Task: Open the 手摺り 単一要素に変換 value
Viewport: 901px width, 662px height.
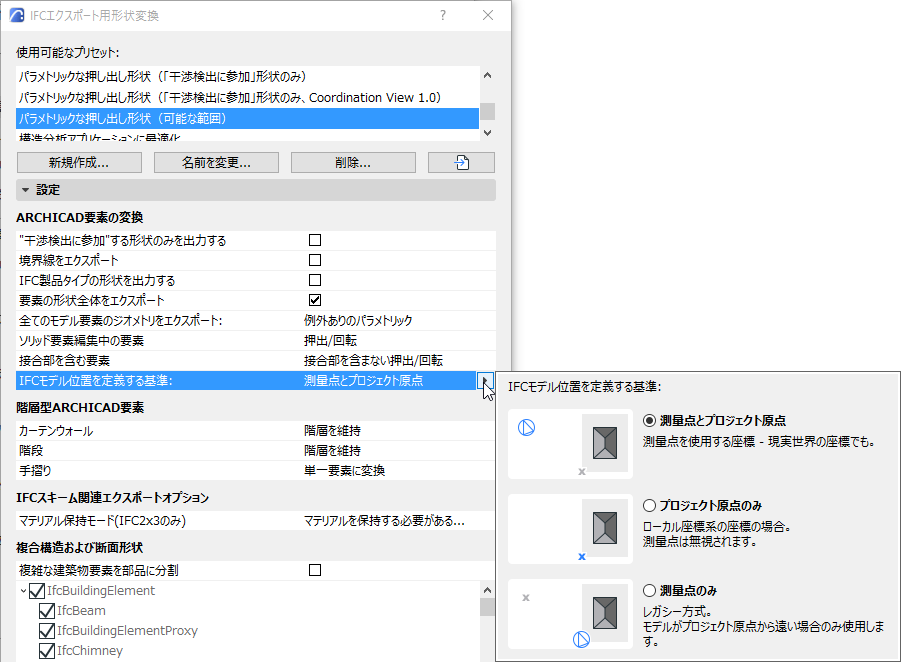Action: pyautogui.click(x=344, y=471)
